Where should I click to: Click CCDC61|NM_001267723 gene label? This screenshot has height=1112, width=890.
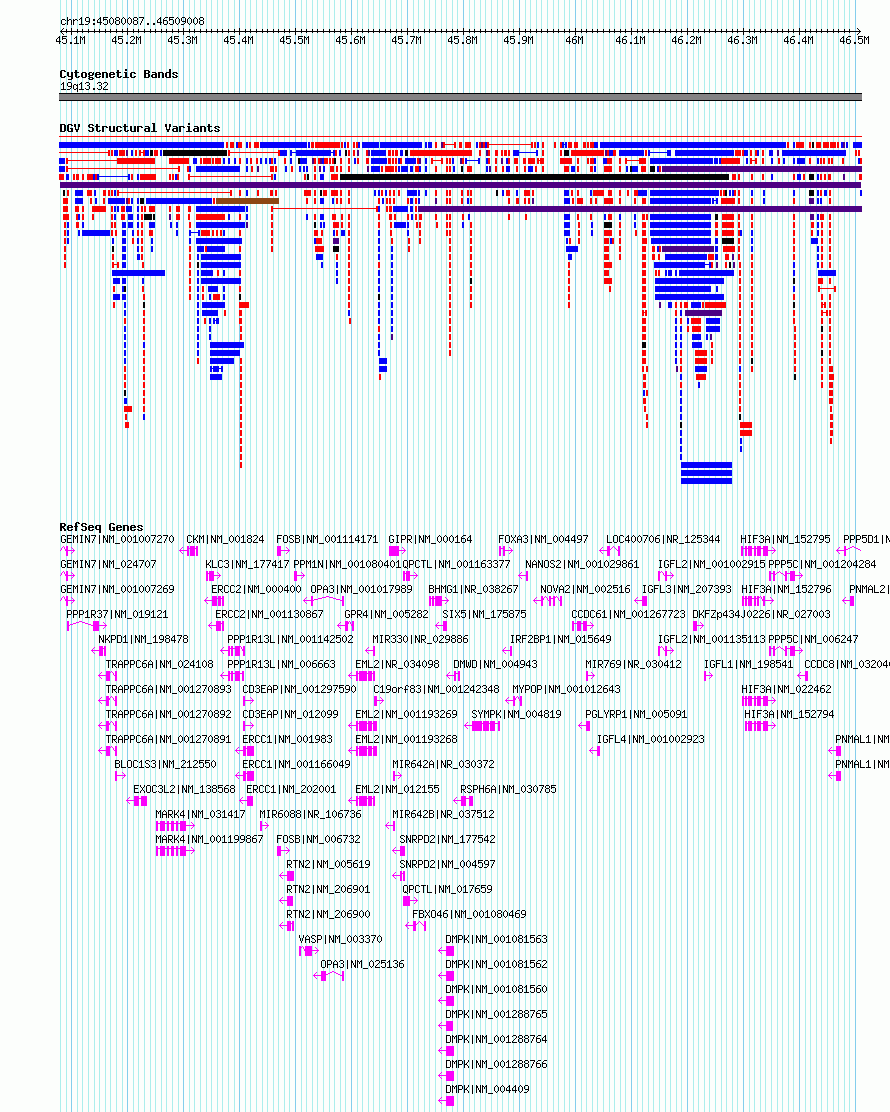pyautogui.click(x=628, y=613)
